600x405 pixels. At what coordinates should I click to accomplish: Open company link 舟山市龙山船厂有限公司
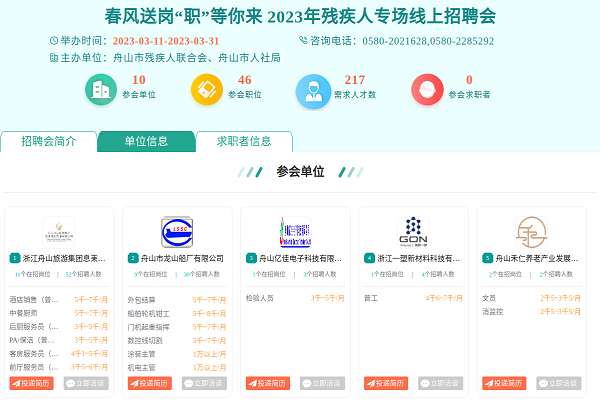click(182, 258)
